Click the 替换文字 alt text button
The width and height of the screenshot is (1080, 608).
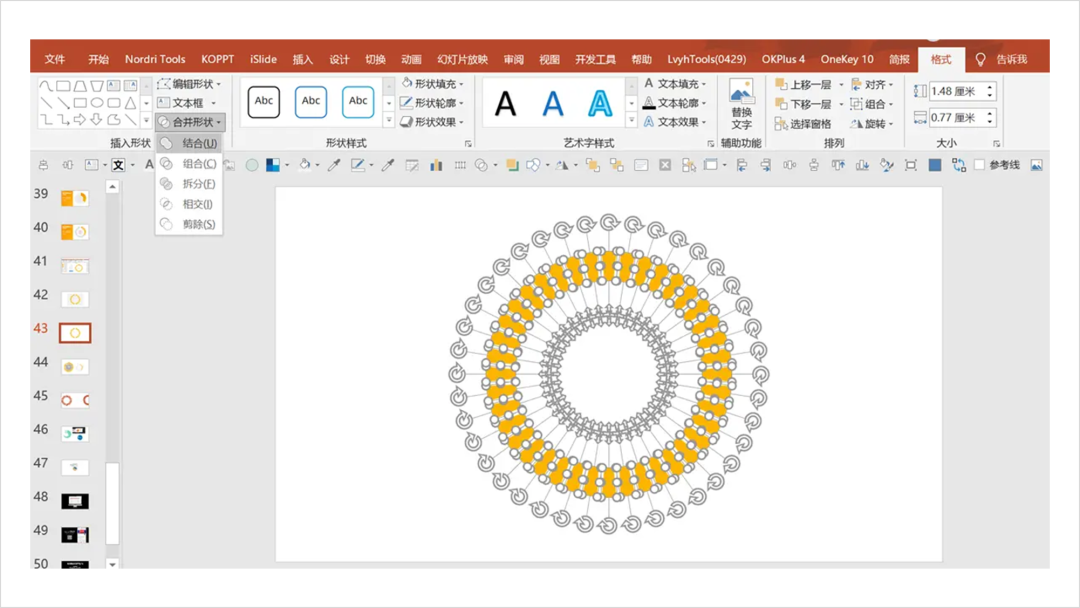(x=741, y=104)
